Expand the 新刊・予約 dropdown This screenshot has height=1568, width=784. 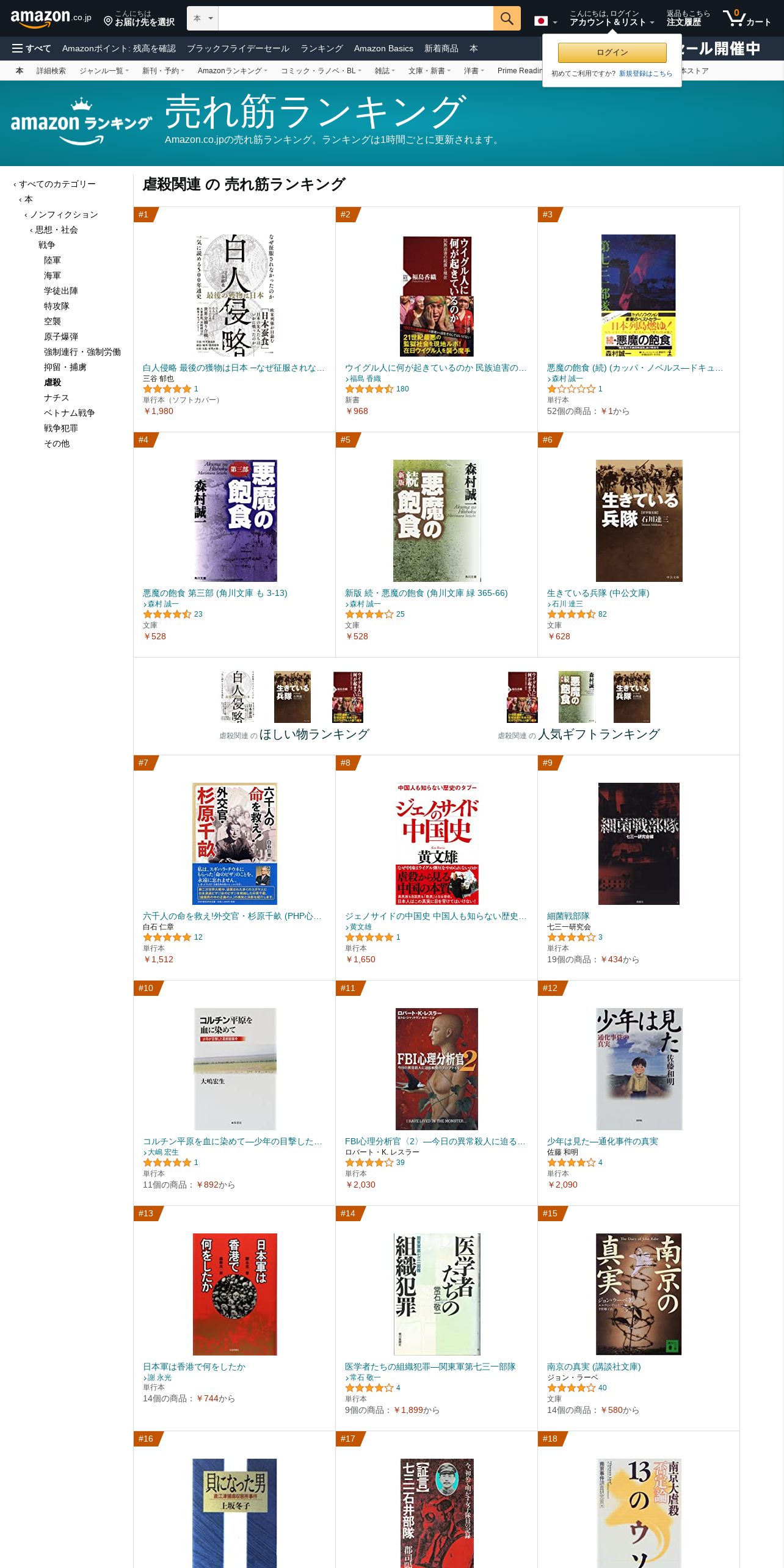tap(163, 71)
